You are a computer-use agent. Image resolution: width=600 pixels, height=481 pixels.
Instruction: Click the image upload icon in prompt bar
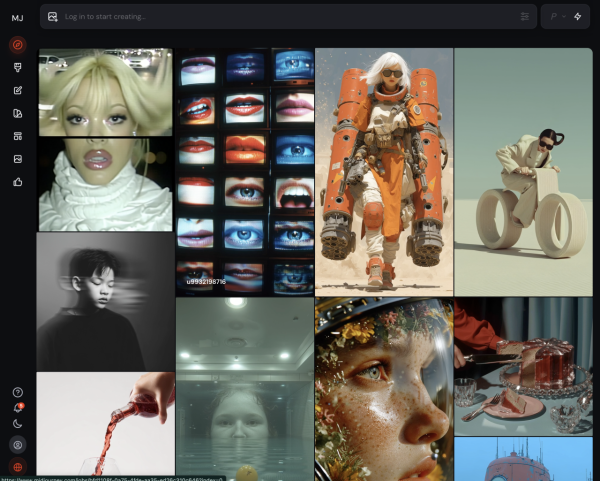(x=53, y=16)
